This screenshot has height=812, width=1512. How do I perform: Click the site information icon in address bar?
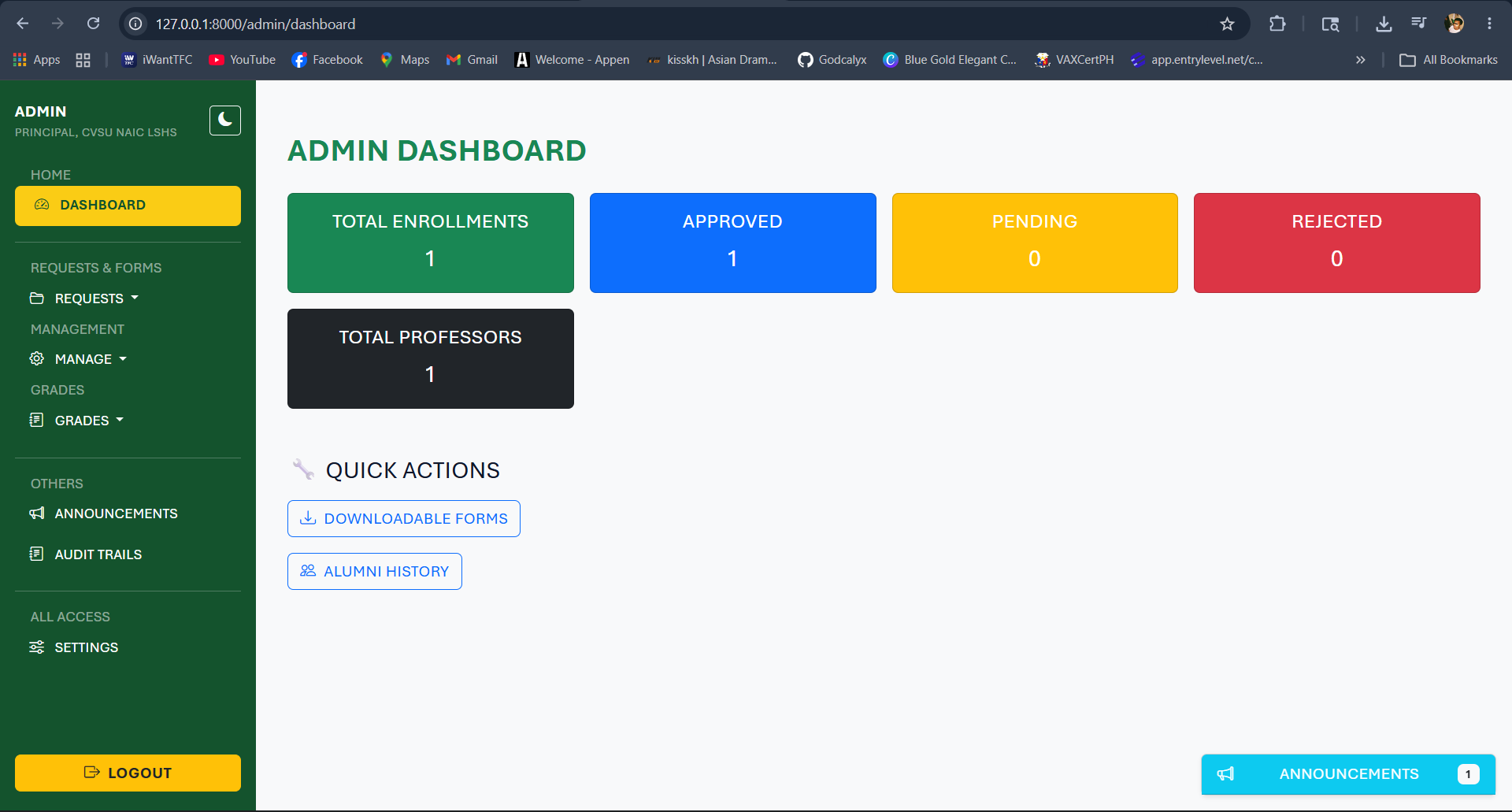(x=135, y=24)
